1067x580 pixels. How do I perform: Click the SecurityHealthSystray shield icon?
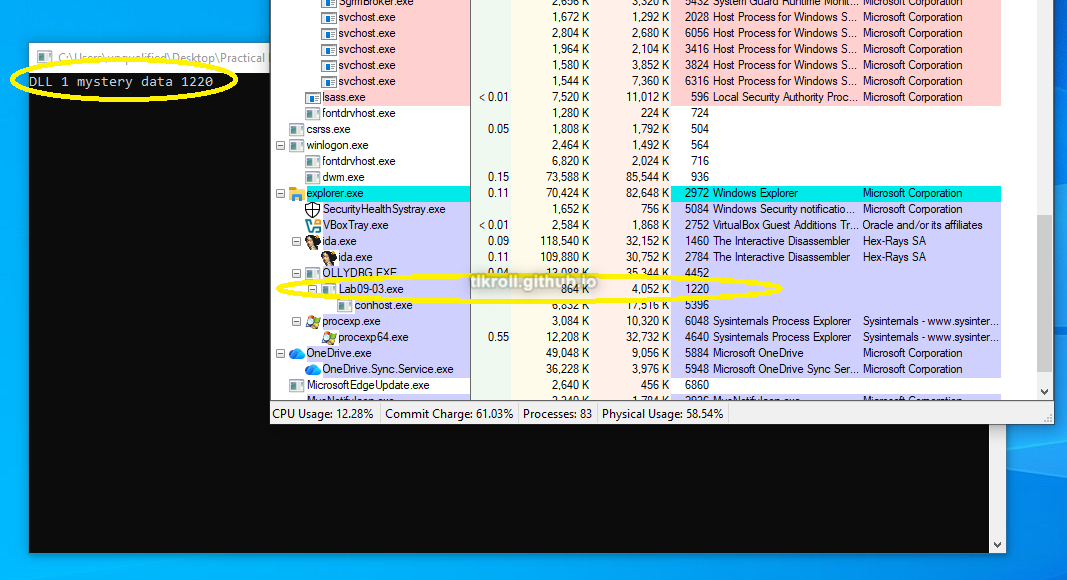313,209
